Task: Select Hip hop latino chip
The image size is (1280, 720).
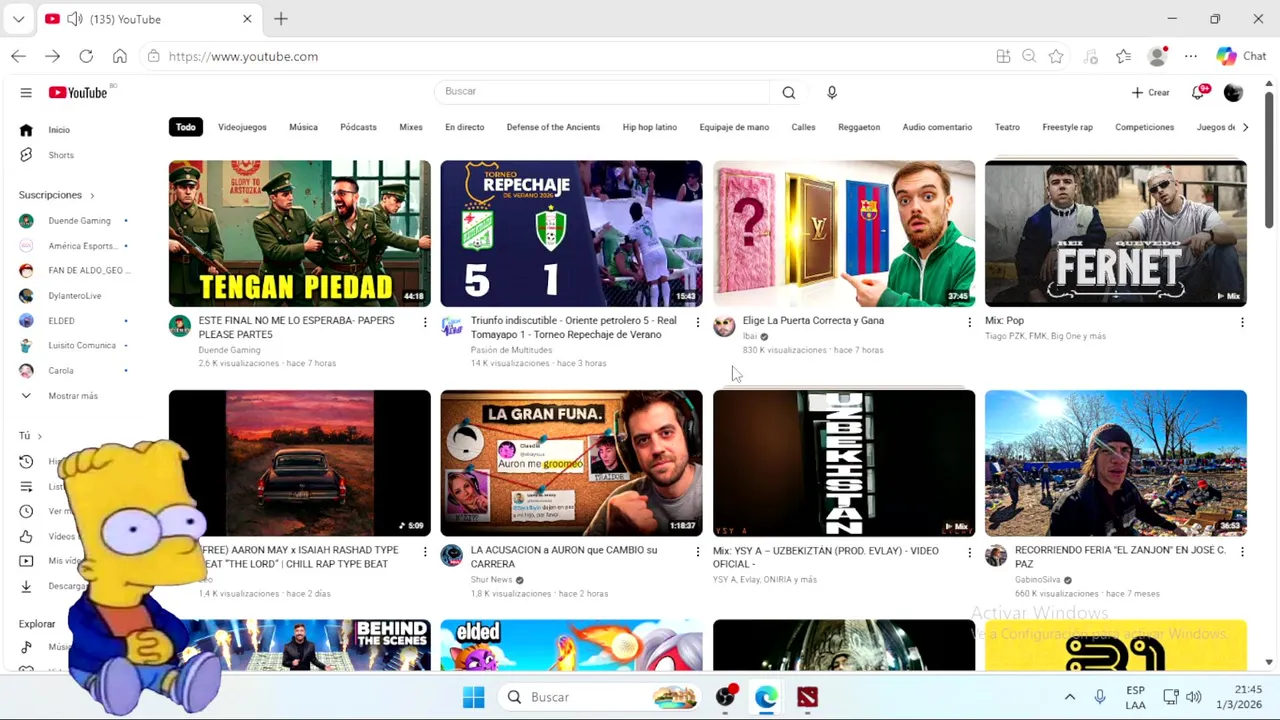Action: [x=650, y=127]
